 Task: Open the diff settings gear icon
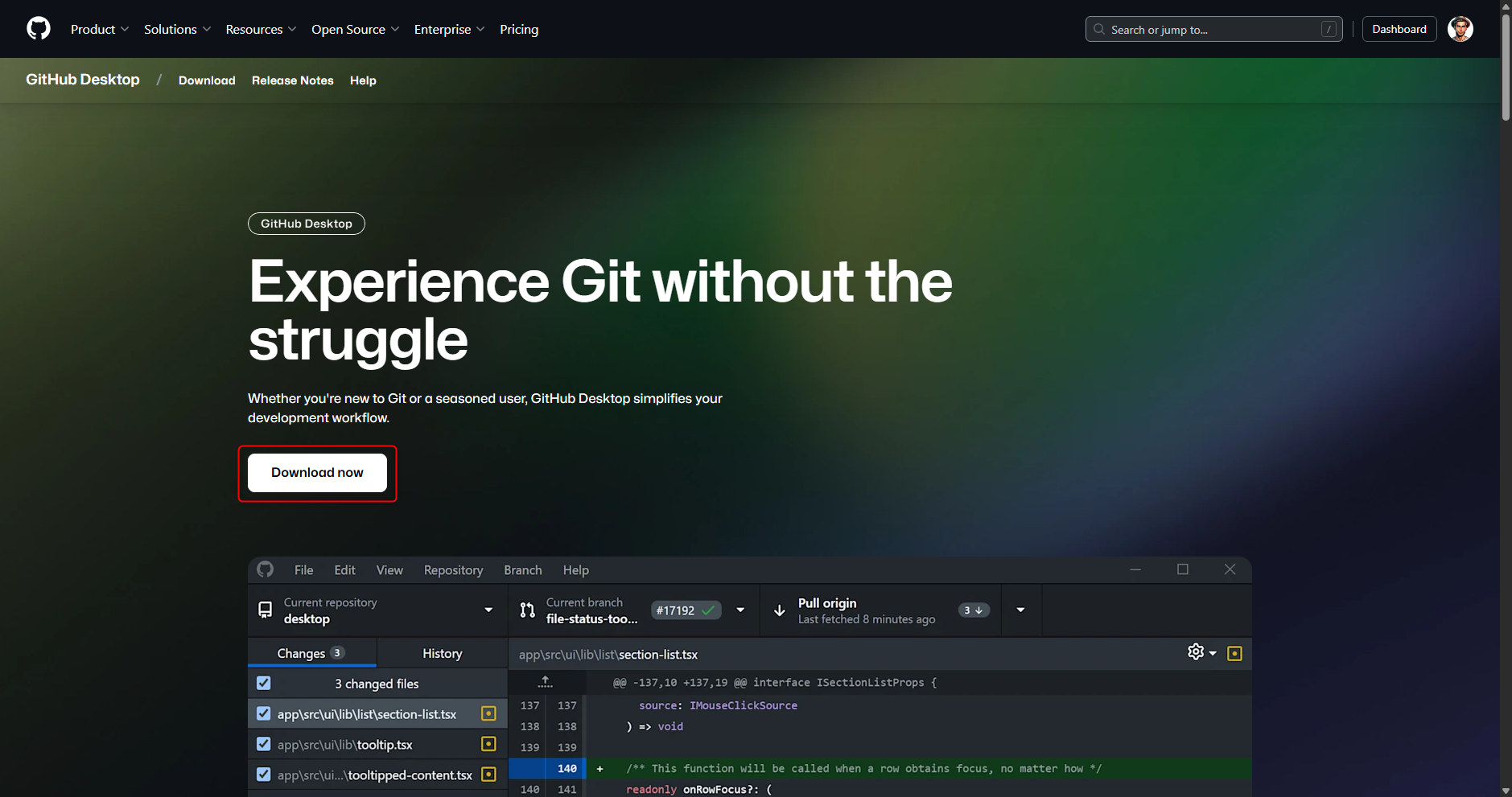pos(1196,652)
